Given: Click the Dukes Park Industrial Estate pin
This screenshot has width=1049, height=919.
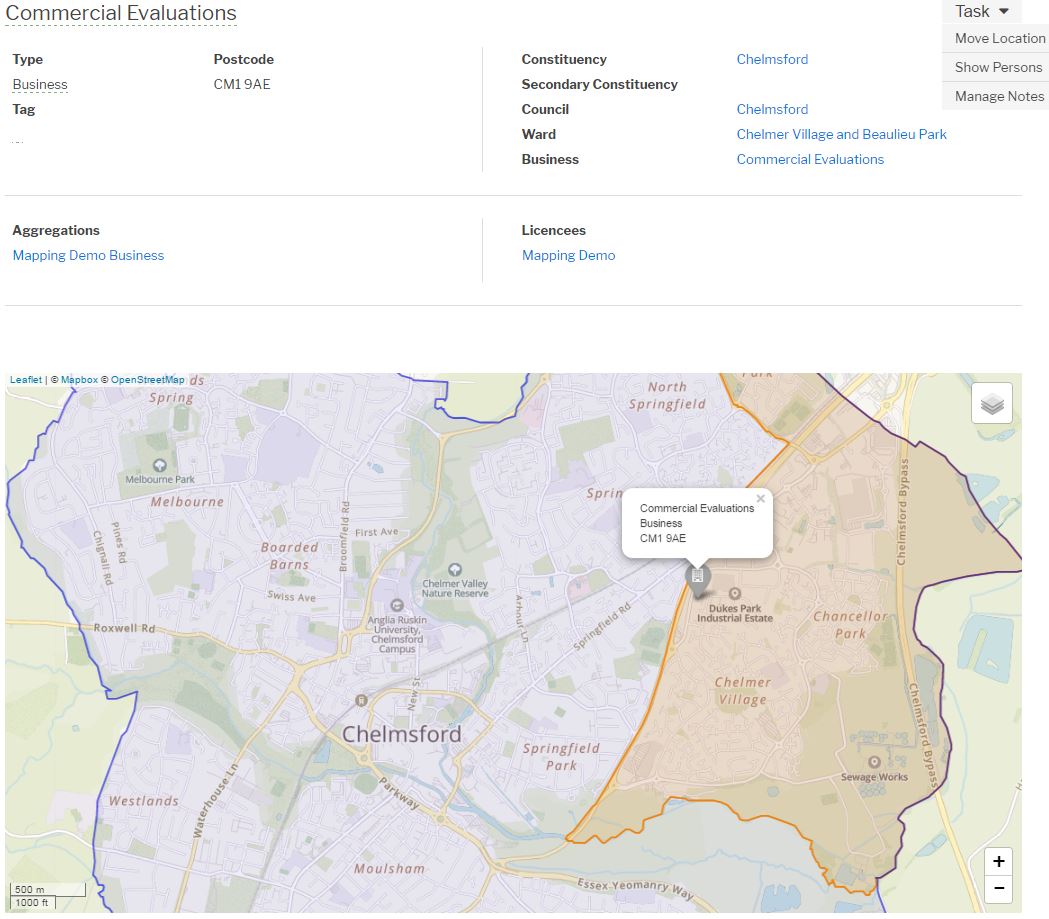Looking at the screenshot, I should [735, 594].
